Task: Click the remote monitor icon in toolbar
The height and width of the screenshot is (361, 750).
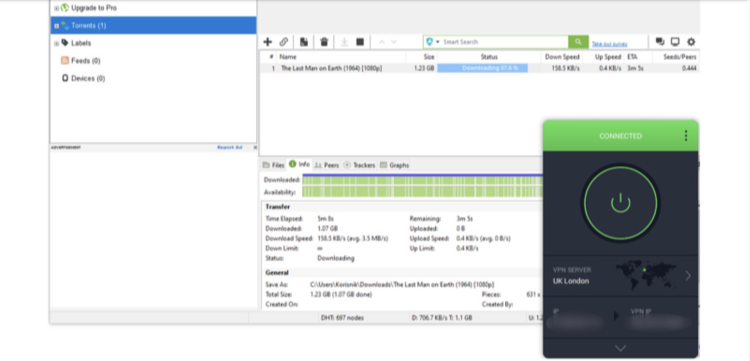Action: coord(675,42)
